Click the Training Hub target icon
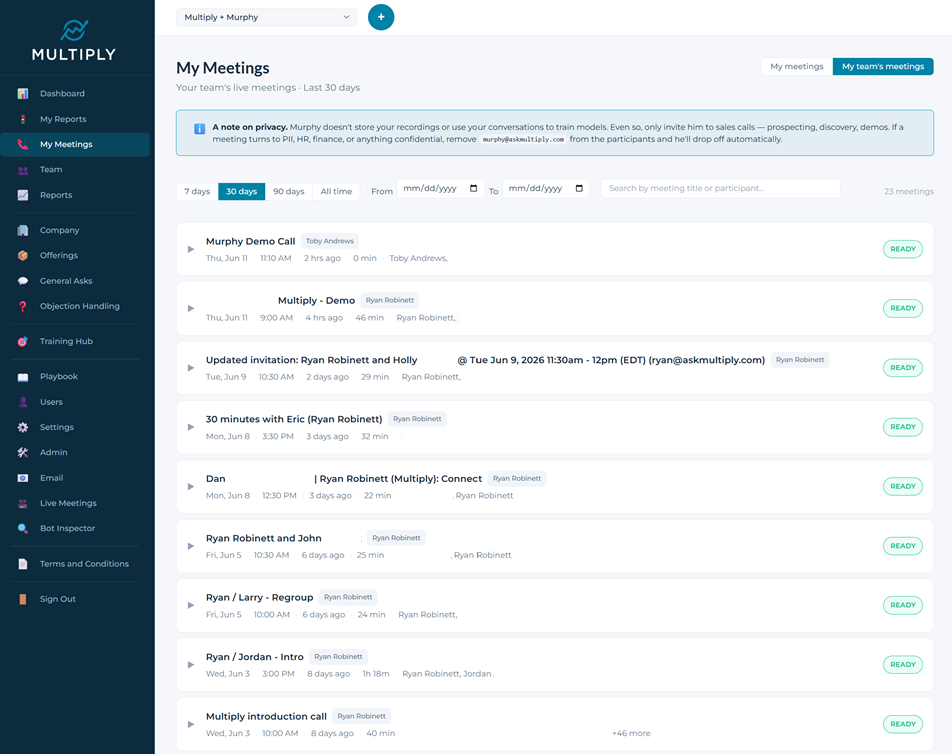Viewport: 952px width, 754px height. [x=22, y=341]
